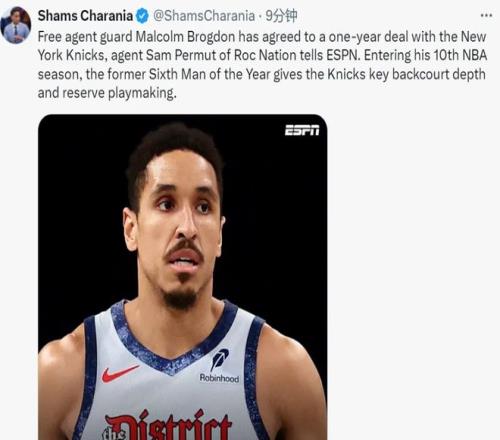Viewport: 500px width, 440px height.
Task: Click the ESPN logo watermark in photo
Action: coord(302,130)
